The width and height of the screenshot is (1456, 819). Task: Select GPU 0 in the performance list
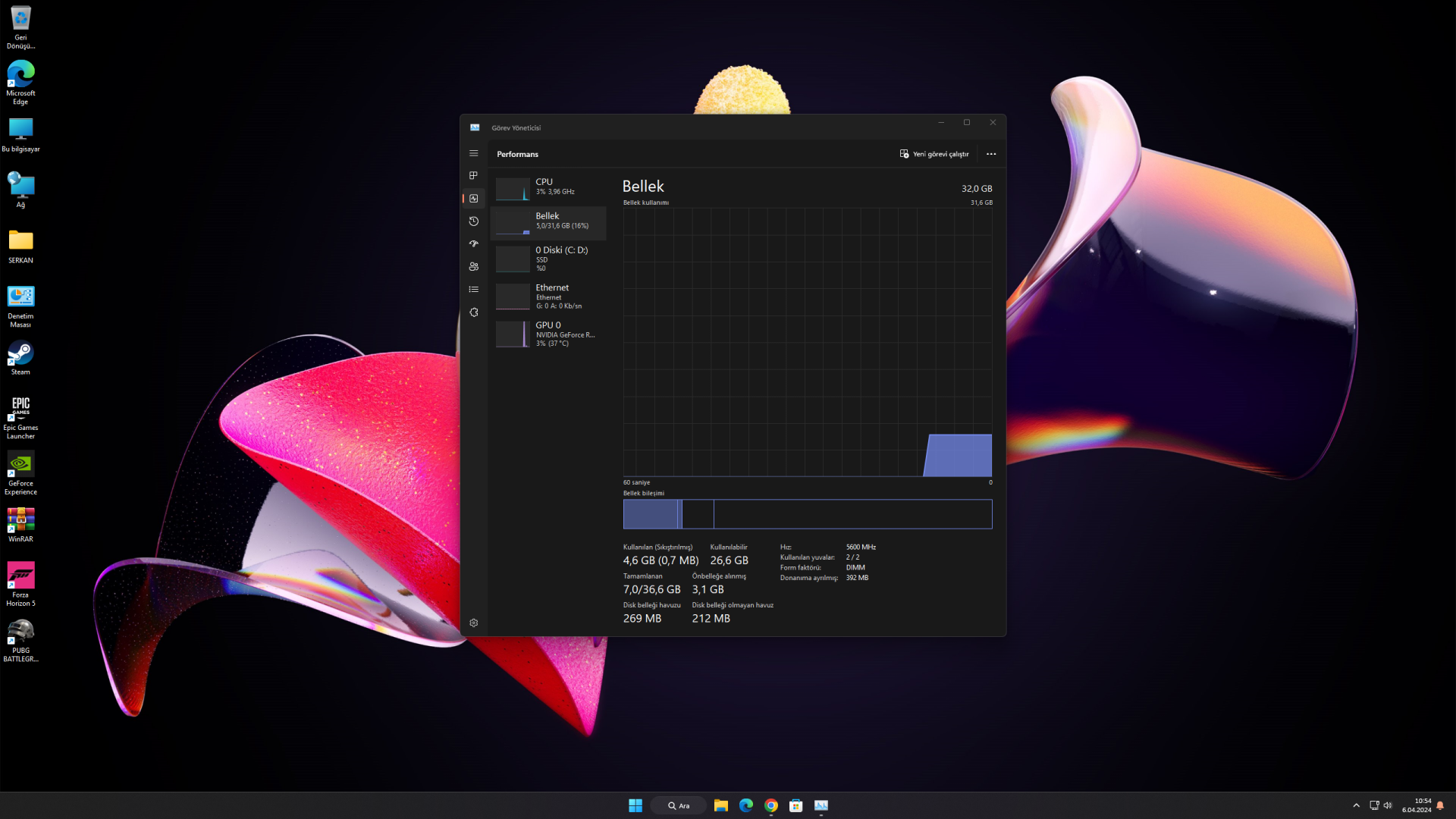(548, 334)
